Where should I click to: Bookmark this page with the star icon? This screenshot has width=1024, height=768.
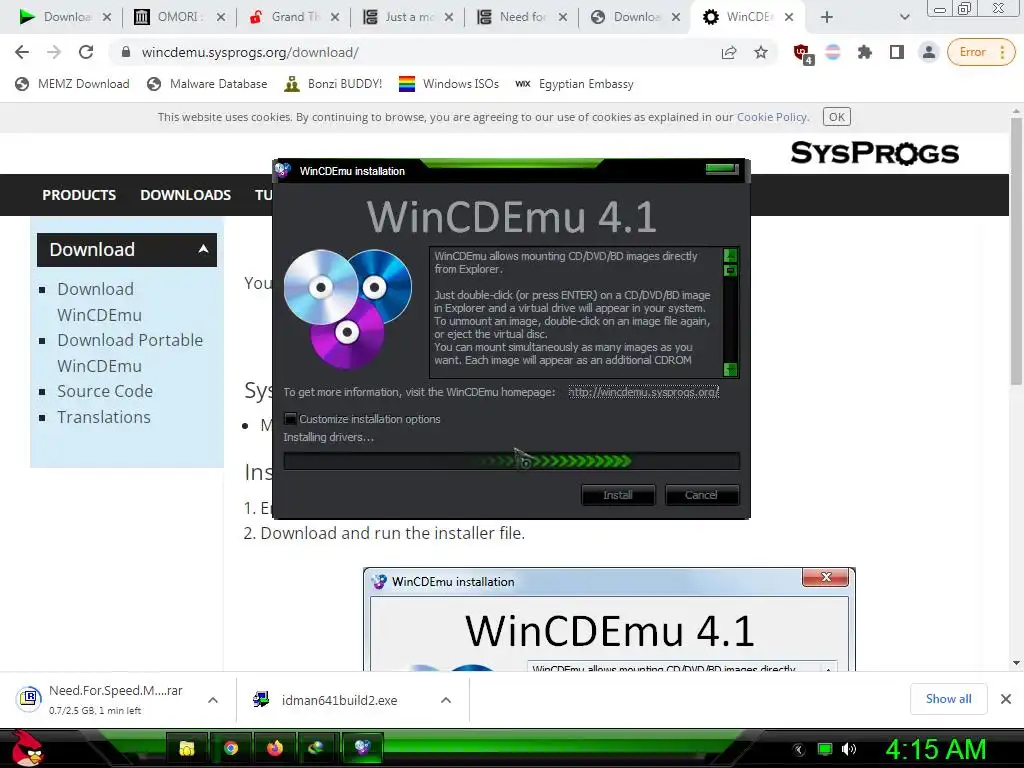761,52
